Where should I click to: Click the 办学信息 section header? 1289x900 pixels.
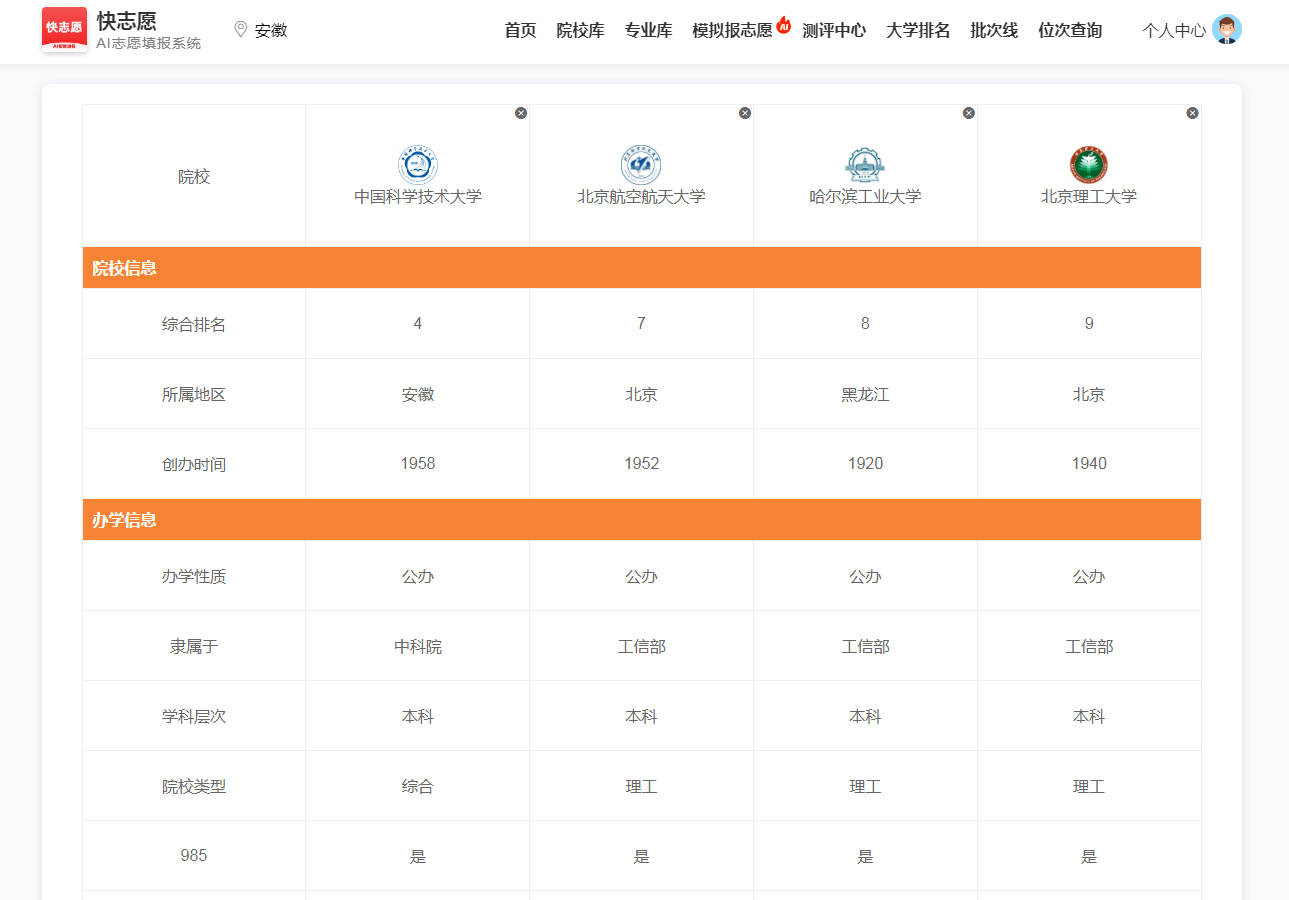(642, 520)
